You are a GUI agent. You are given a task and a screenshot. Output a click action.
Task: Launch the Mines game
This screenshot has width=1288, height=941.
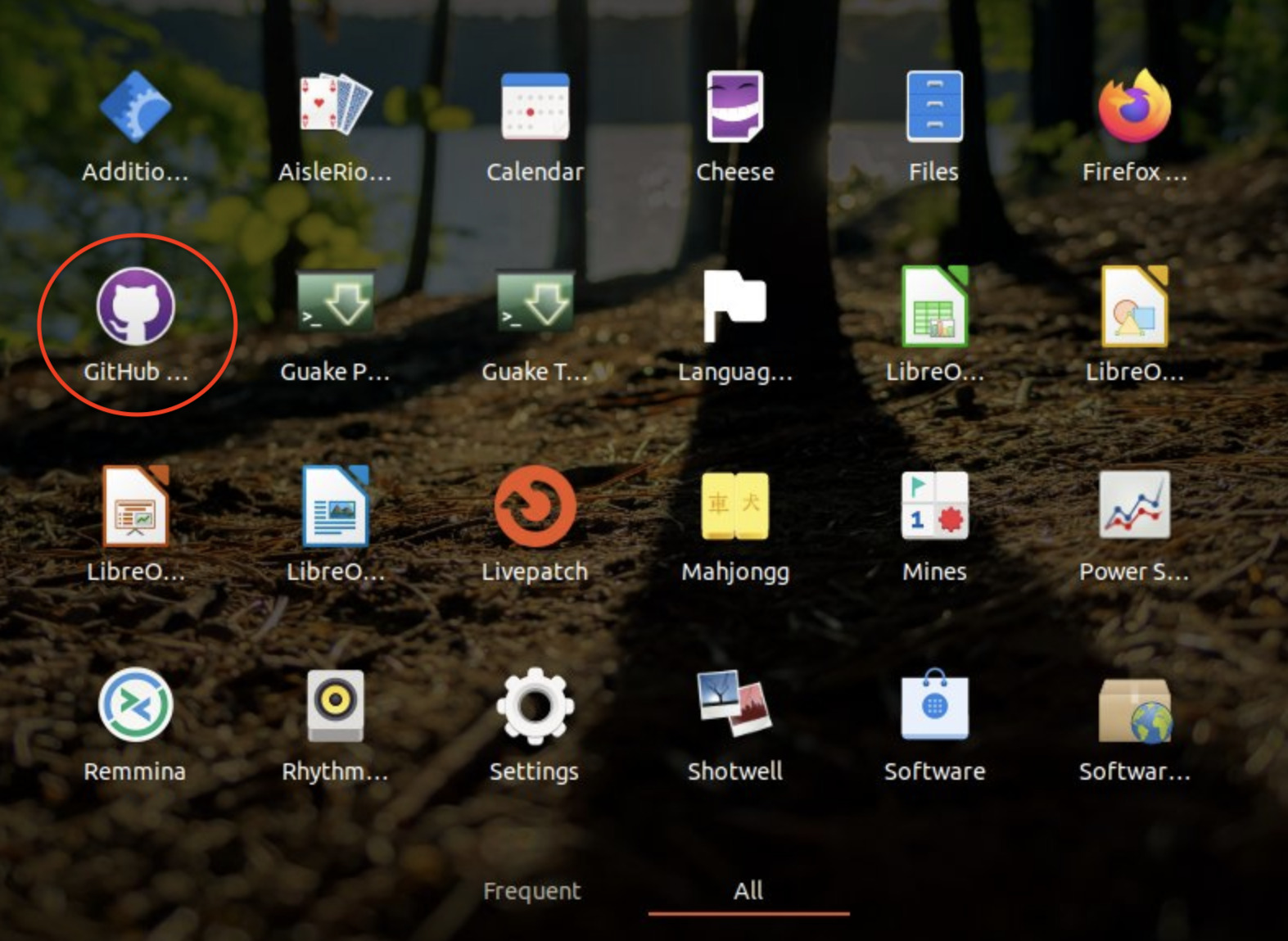pyautogui.click(x=934, y=506)
